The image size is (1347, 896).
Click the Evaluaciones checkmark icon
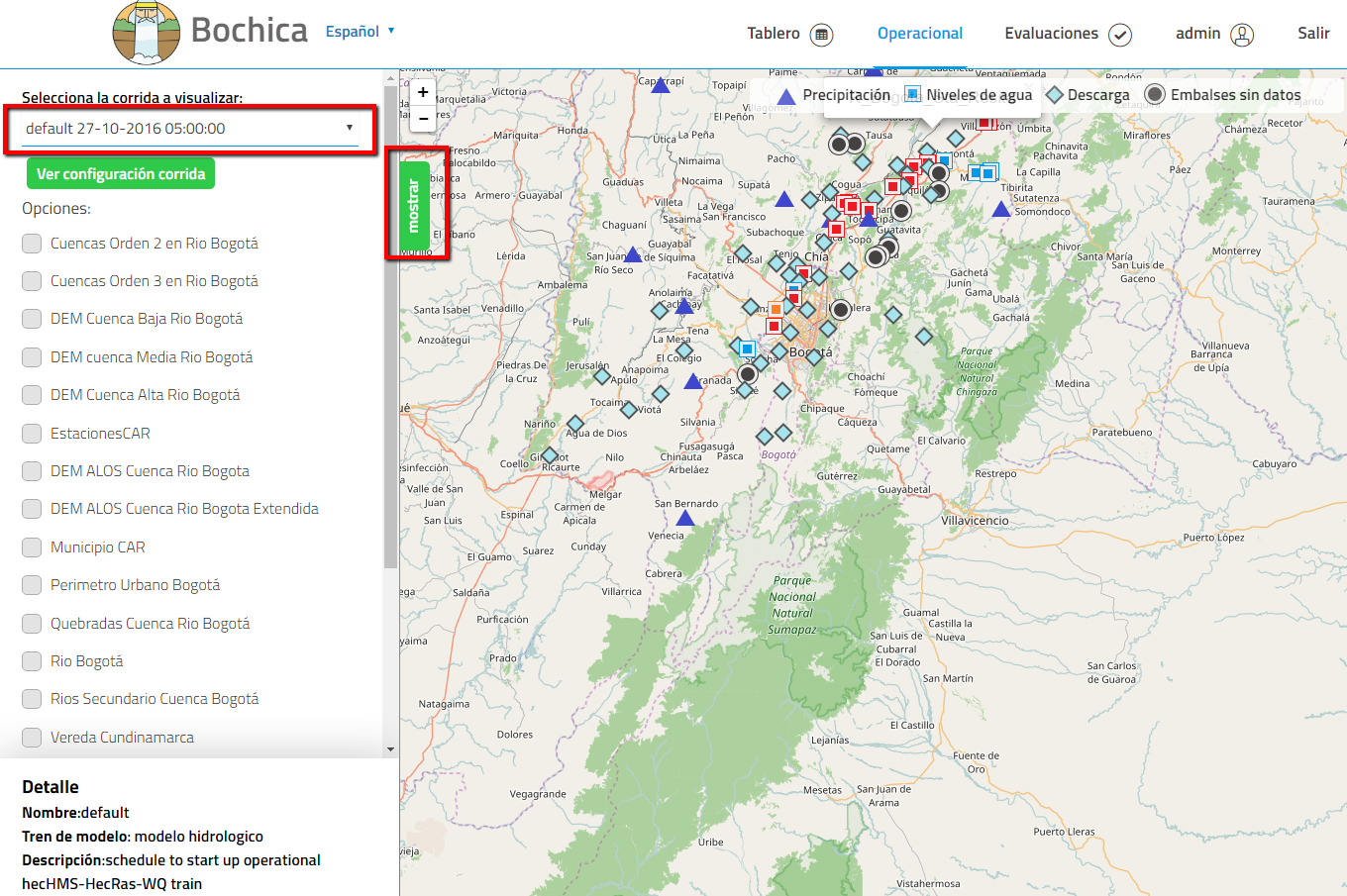pyautogui.click(x=1120, y=35)
